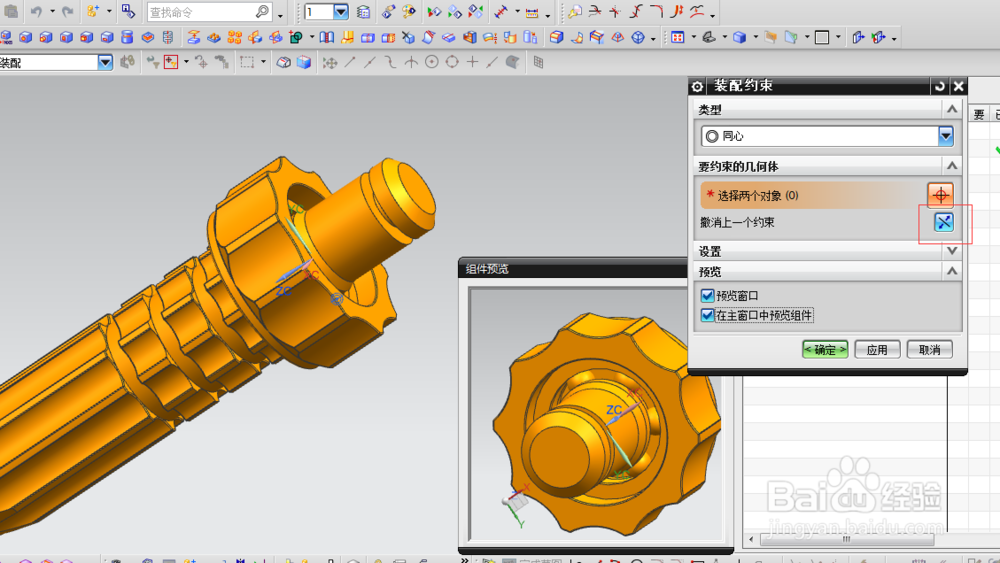Open dropdown arrow next to black square icon
Image resolution: width=1000 pixels, height=563 pixels.
click(x=838, y=38)
